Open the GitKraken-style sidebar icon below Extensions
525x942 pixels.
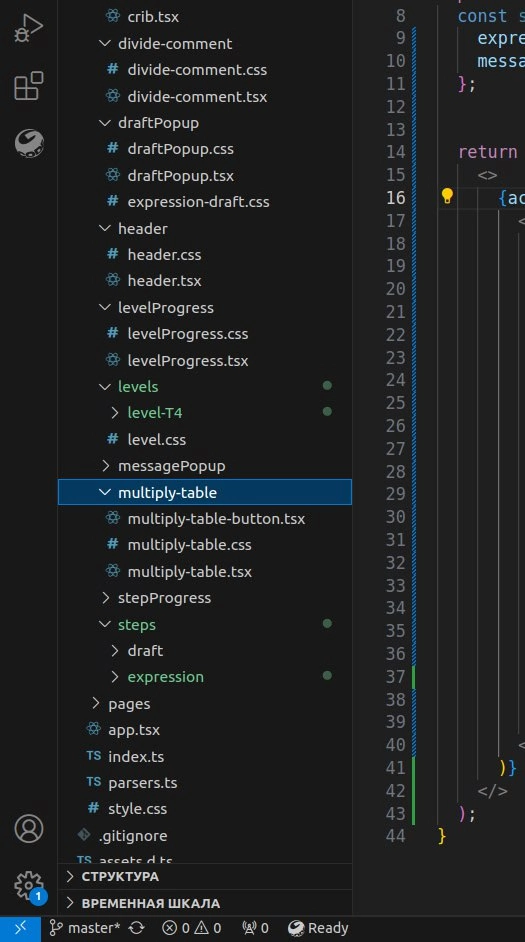[x=28, y=144]
